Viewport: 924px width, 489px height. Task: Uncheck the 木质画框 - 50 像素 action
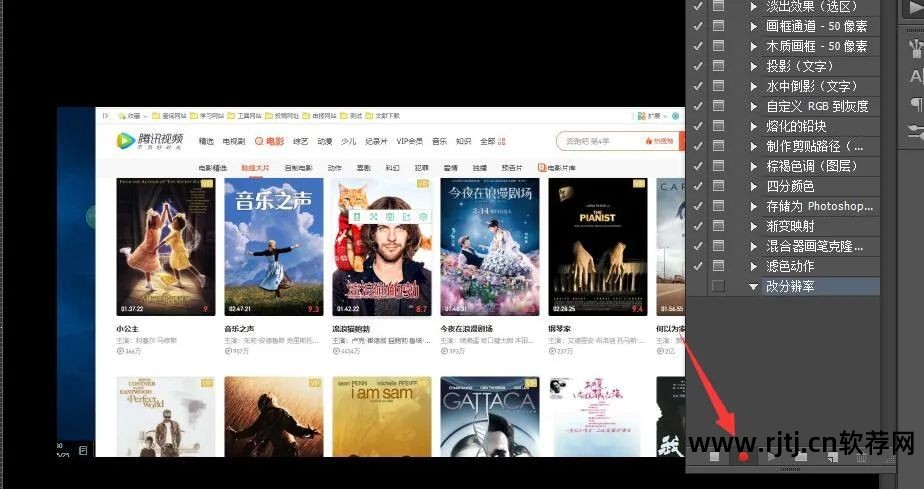pos(698,46)
